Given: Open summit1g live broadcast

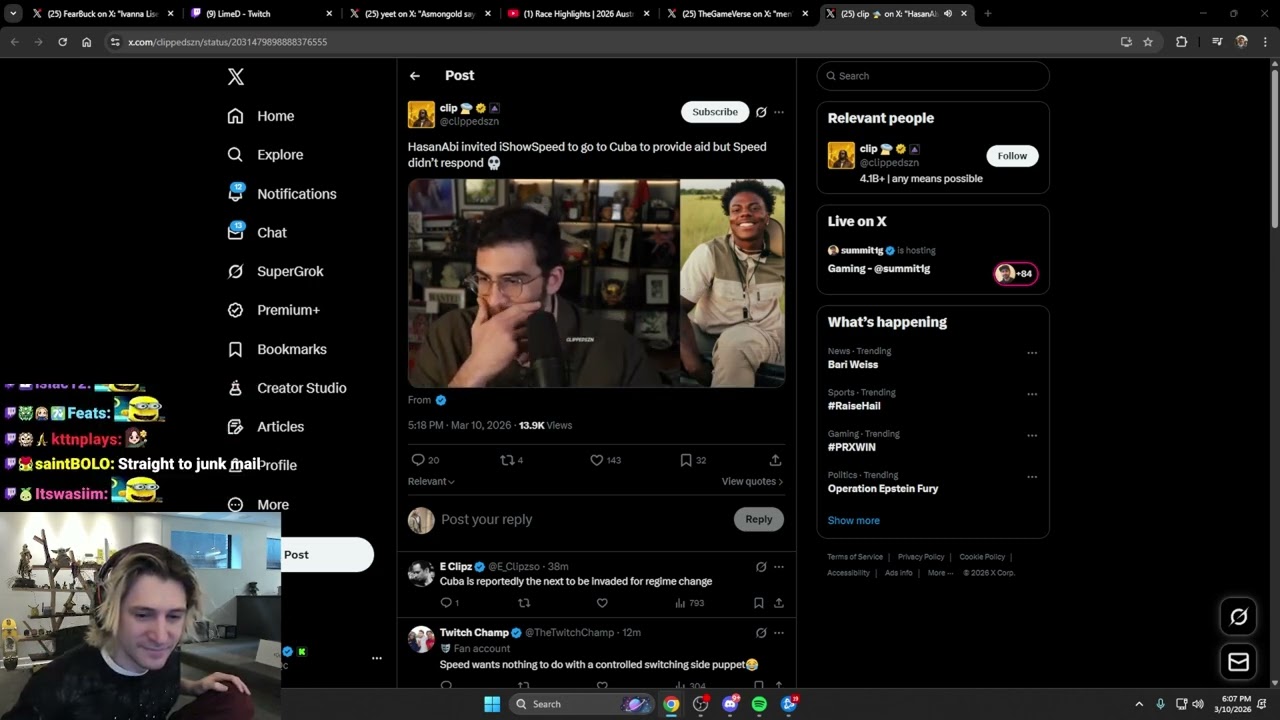Looking at the screenshot, I should 932,260.
